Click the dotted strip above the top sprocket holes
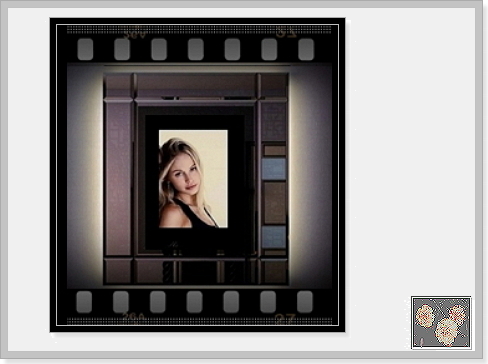Screen dimensions: 488x364 click(x=199, y=30)
